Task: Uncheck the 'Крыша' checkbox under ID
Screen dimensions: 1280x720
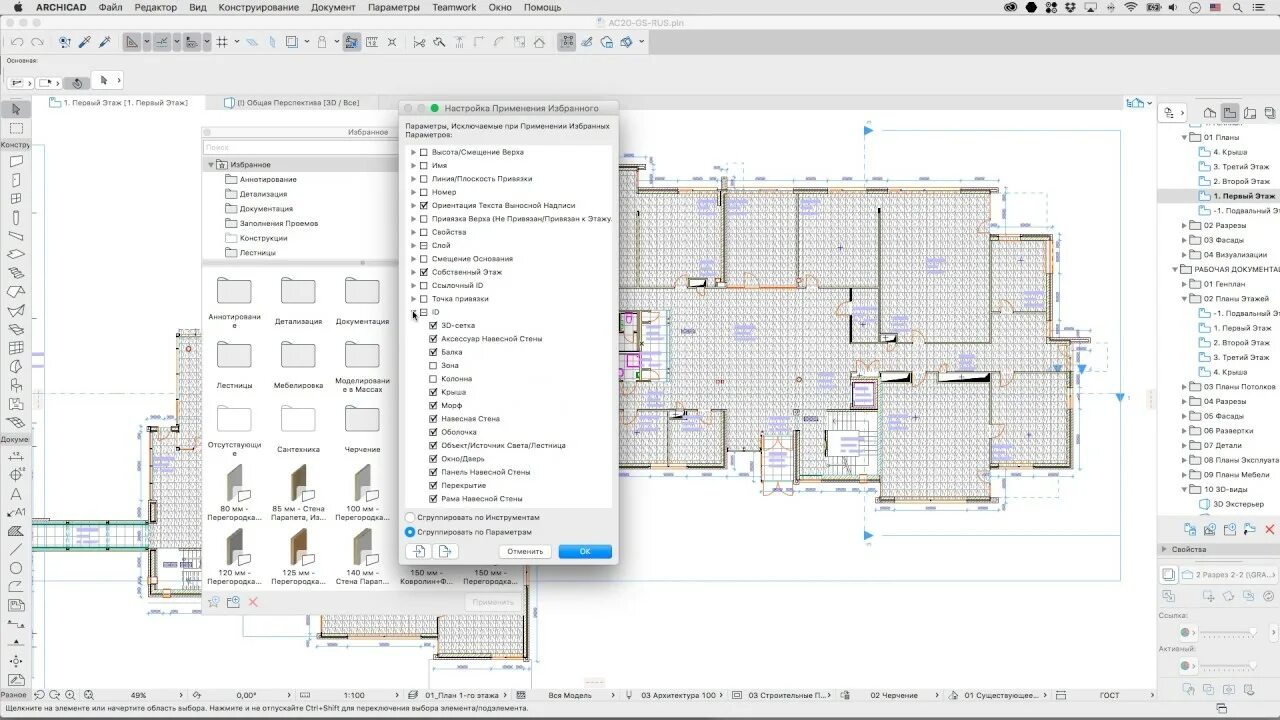Action: click(433, 392)
